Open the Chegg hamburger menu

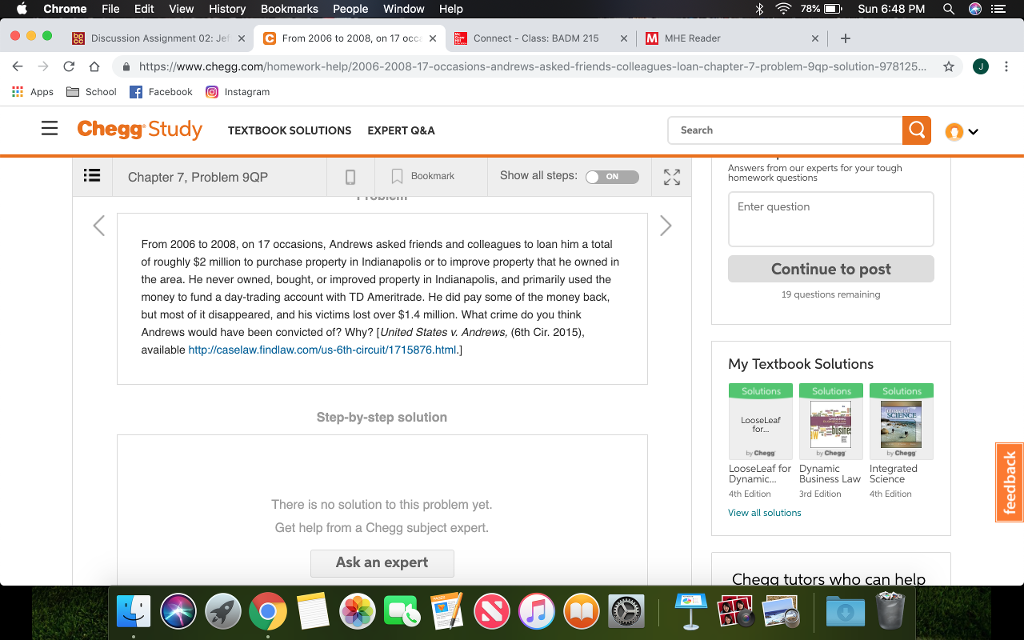click(49, 130)
